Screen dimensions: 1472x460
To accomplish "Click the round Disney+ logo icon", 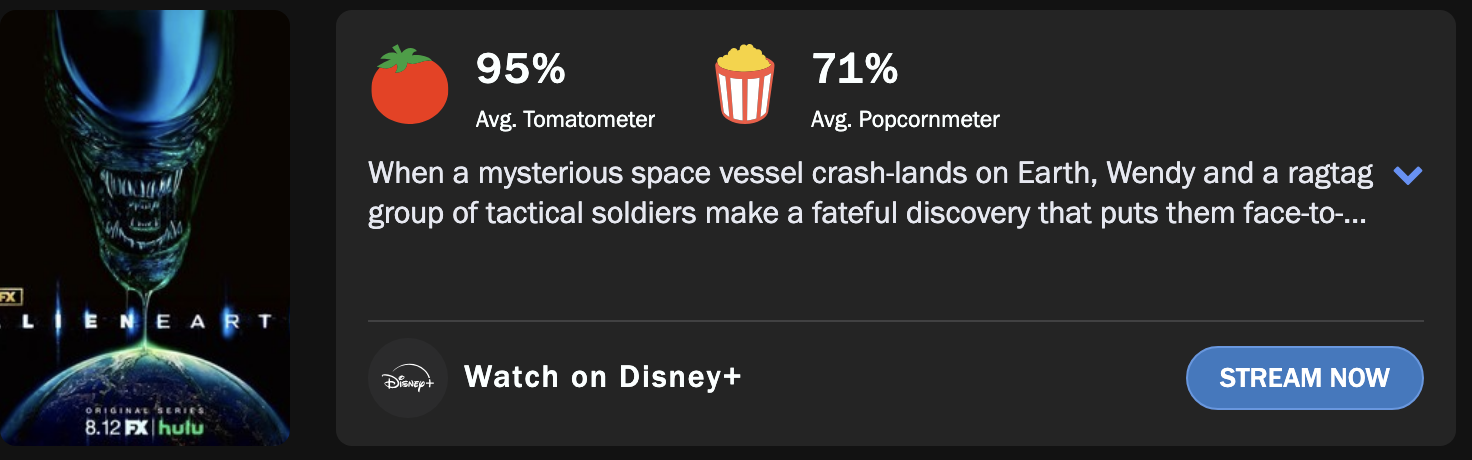I will coord(407,378).
